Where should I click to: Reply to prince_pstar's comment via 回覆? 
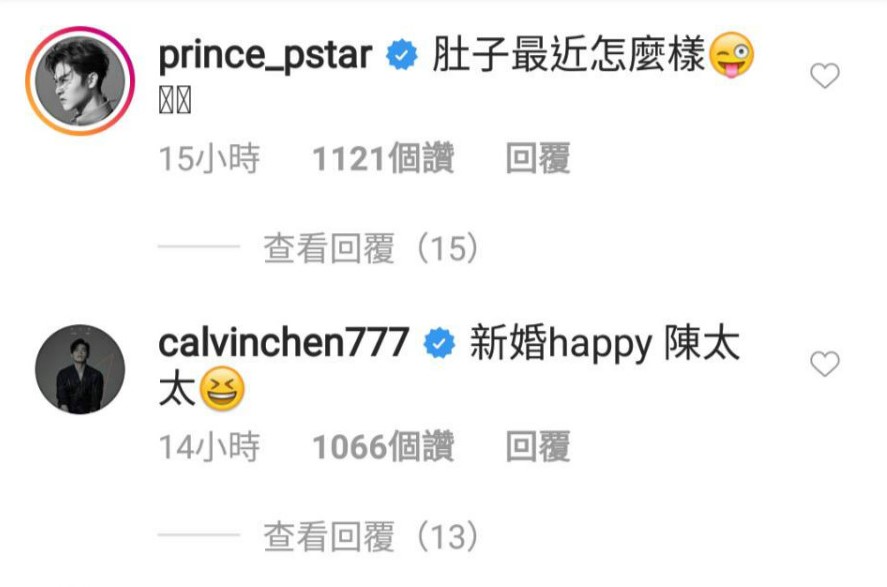click(x=537, y=158)
